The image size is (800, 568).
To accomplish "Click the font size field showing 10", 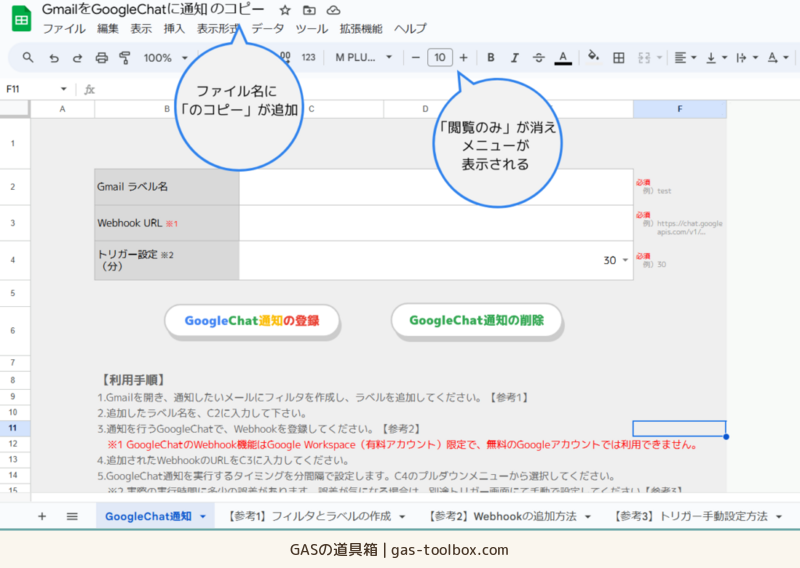I will coord(440,58).
